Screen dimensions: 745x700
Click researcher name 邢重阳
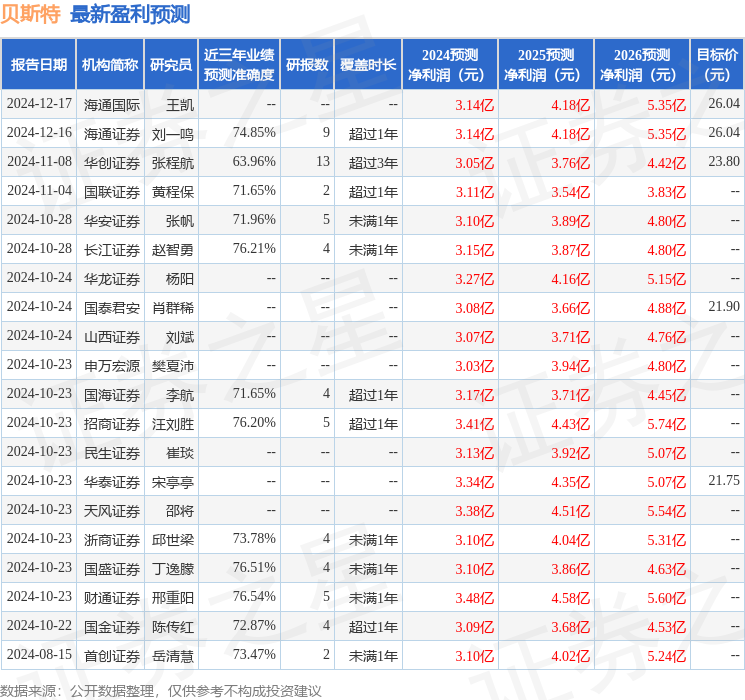pos(173,598)
